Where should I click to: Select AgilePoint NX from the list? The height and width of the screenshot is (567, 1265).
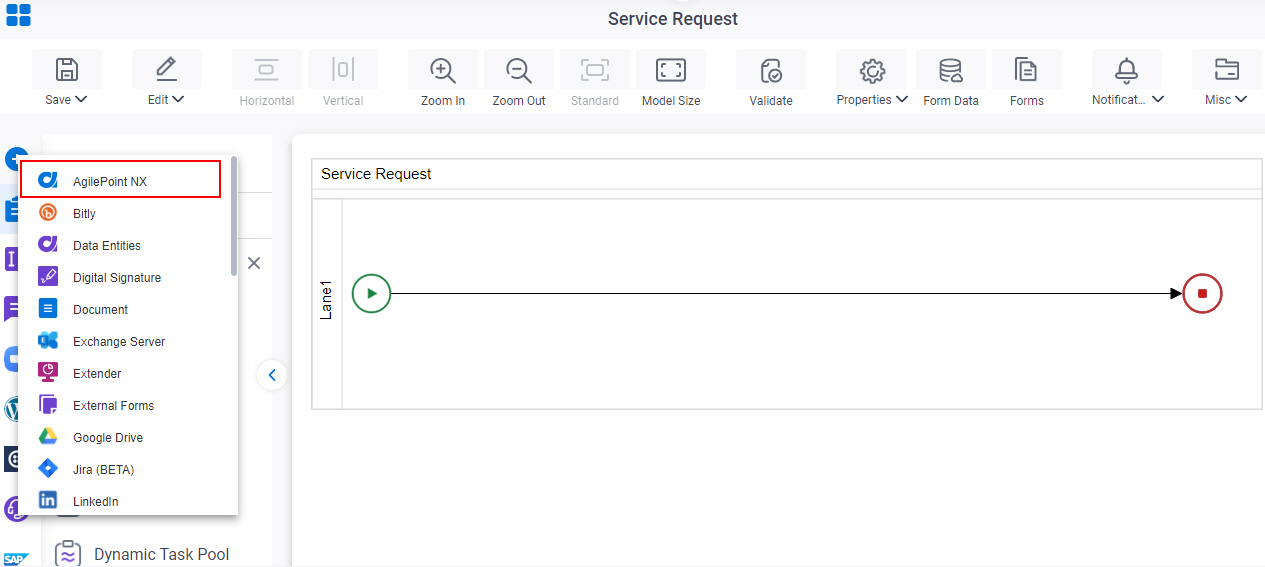[120, 180]
